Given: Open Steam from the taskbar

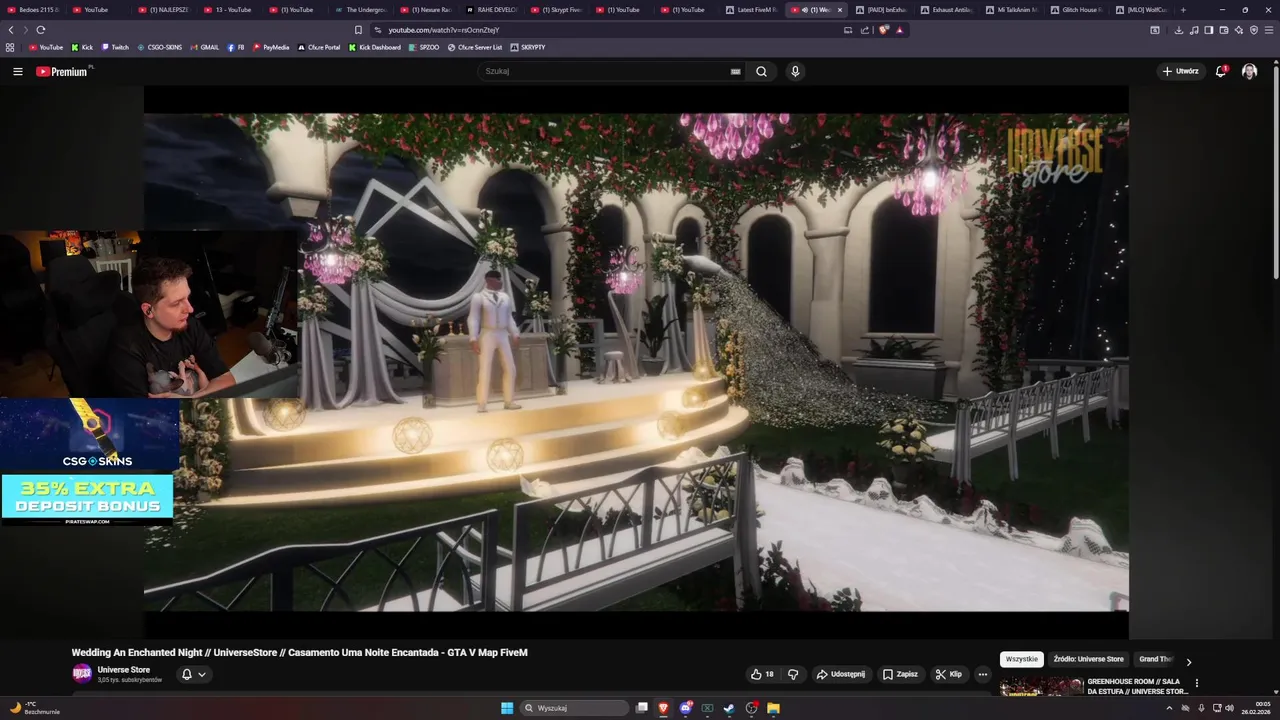Looking at the screenshot, I should click(729, 708).
